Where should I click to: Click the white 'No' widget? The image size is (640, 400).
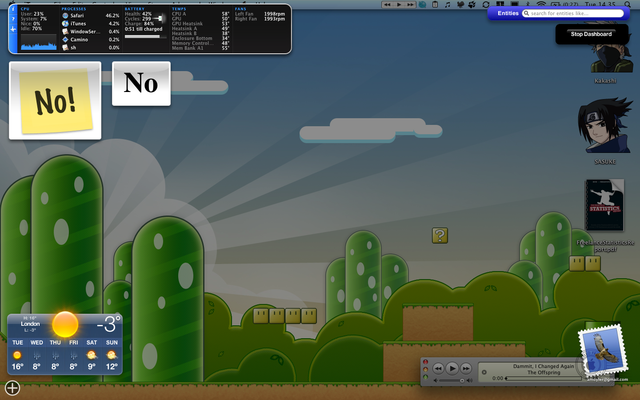(x=141, y=84)
